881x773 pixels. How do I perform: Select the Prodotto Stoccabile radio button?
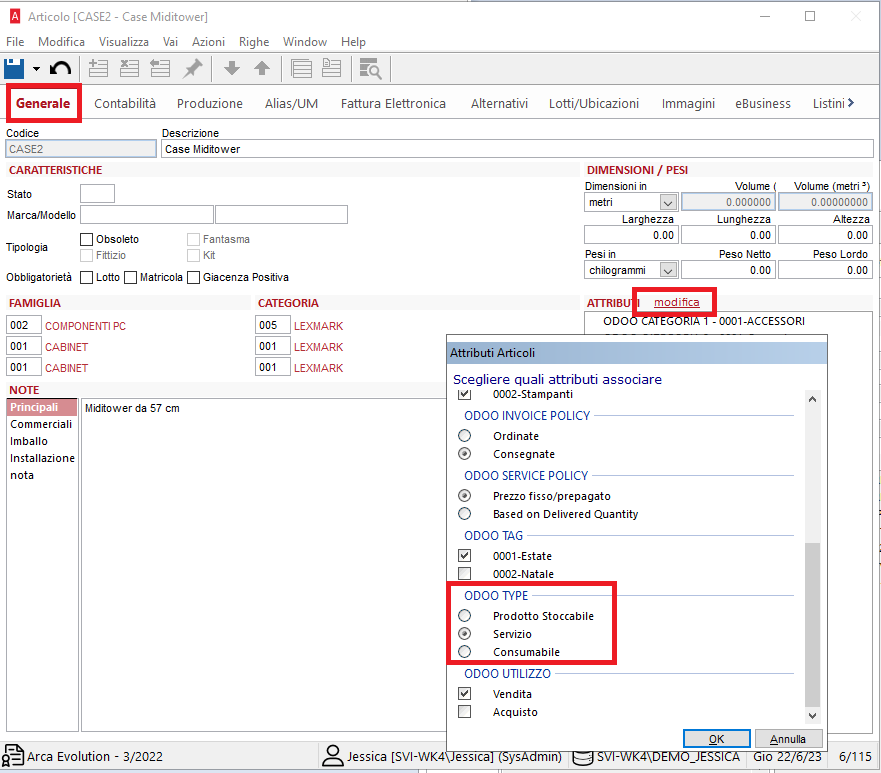click(464, 616)
